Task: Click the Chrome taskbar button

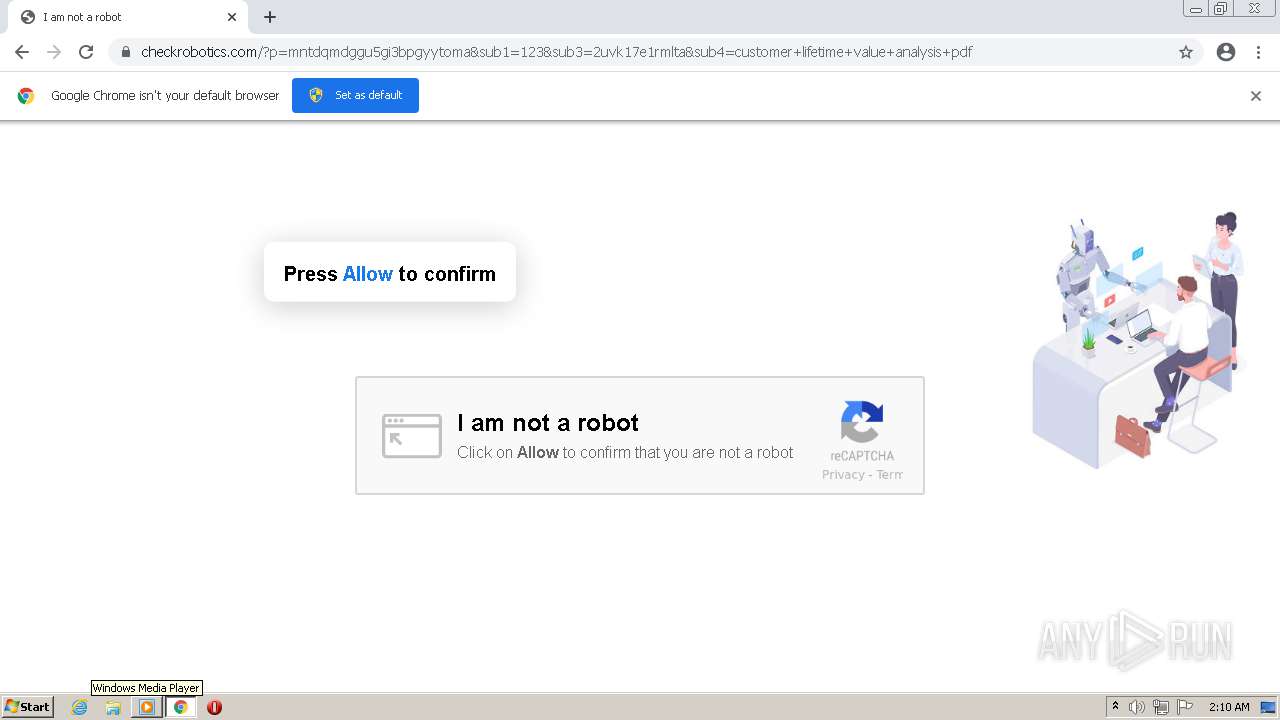Action: pyautogui.click(x=180, y=707)
